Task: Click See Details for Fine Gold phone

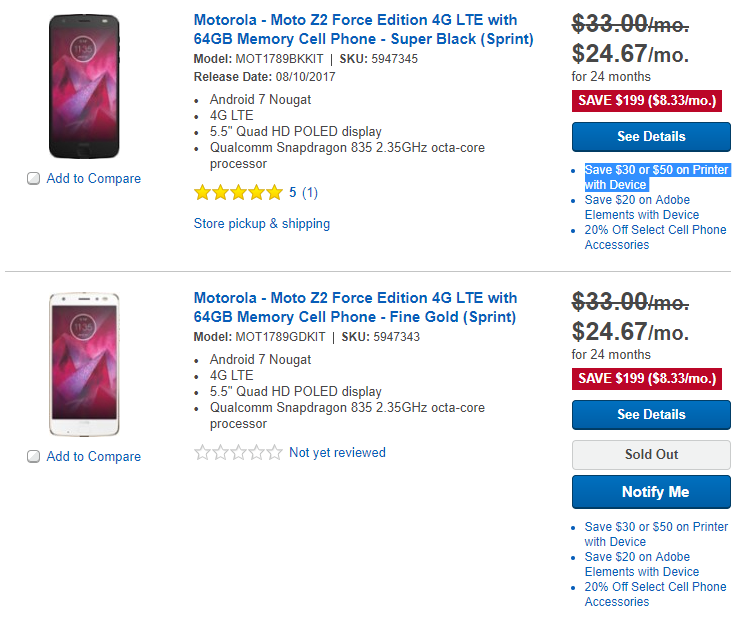Action: [651, 415]
